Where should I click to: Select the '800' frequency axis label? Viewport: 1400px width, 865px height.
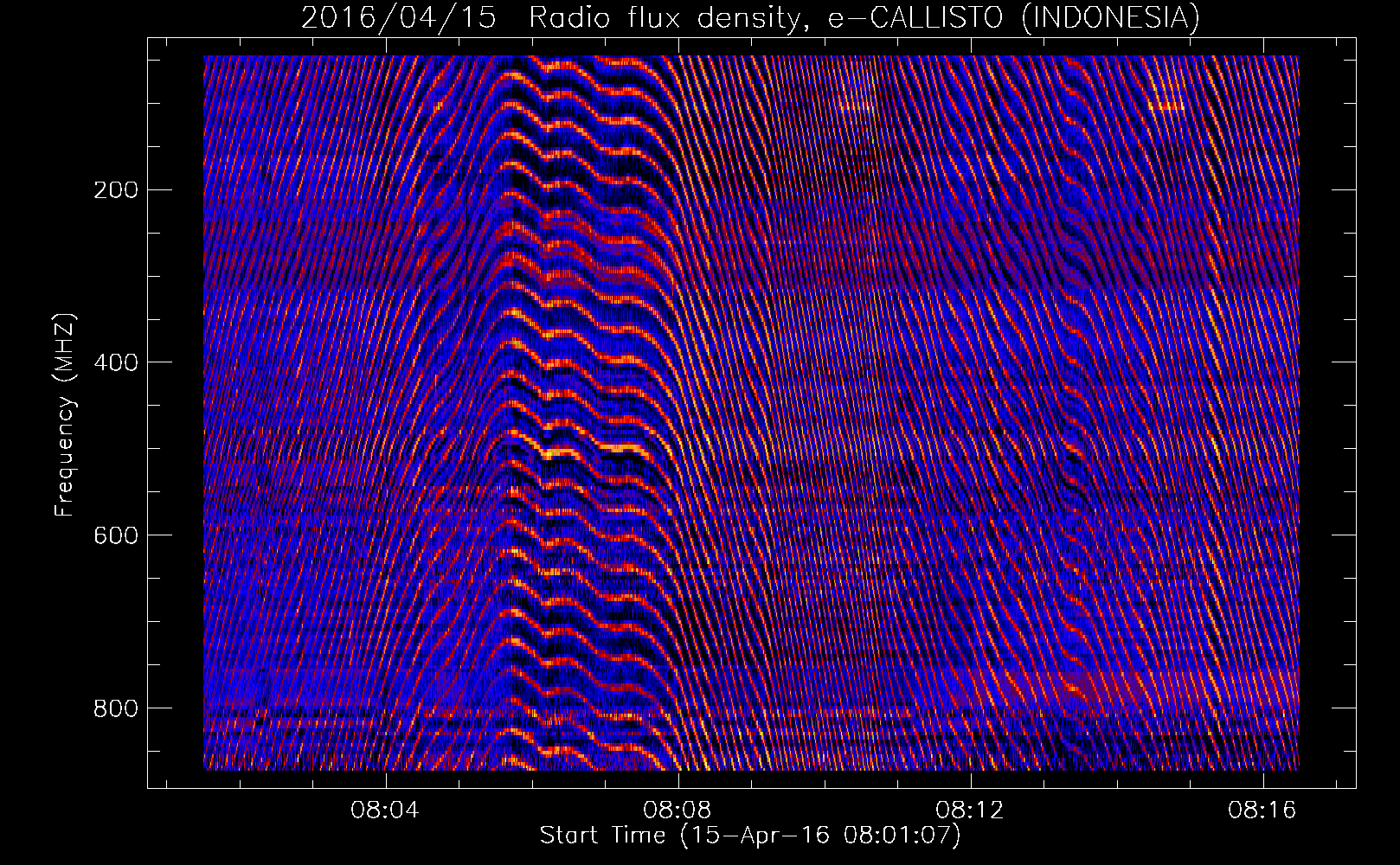click(115, 708)
